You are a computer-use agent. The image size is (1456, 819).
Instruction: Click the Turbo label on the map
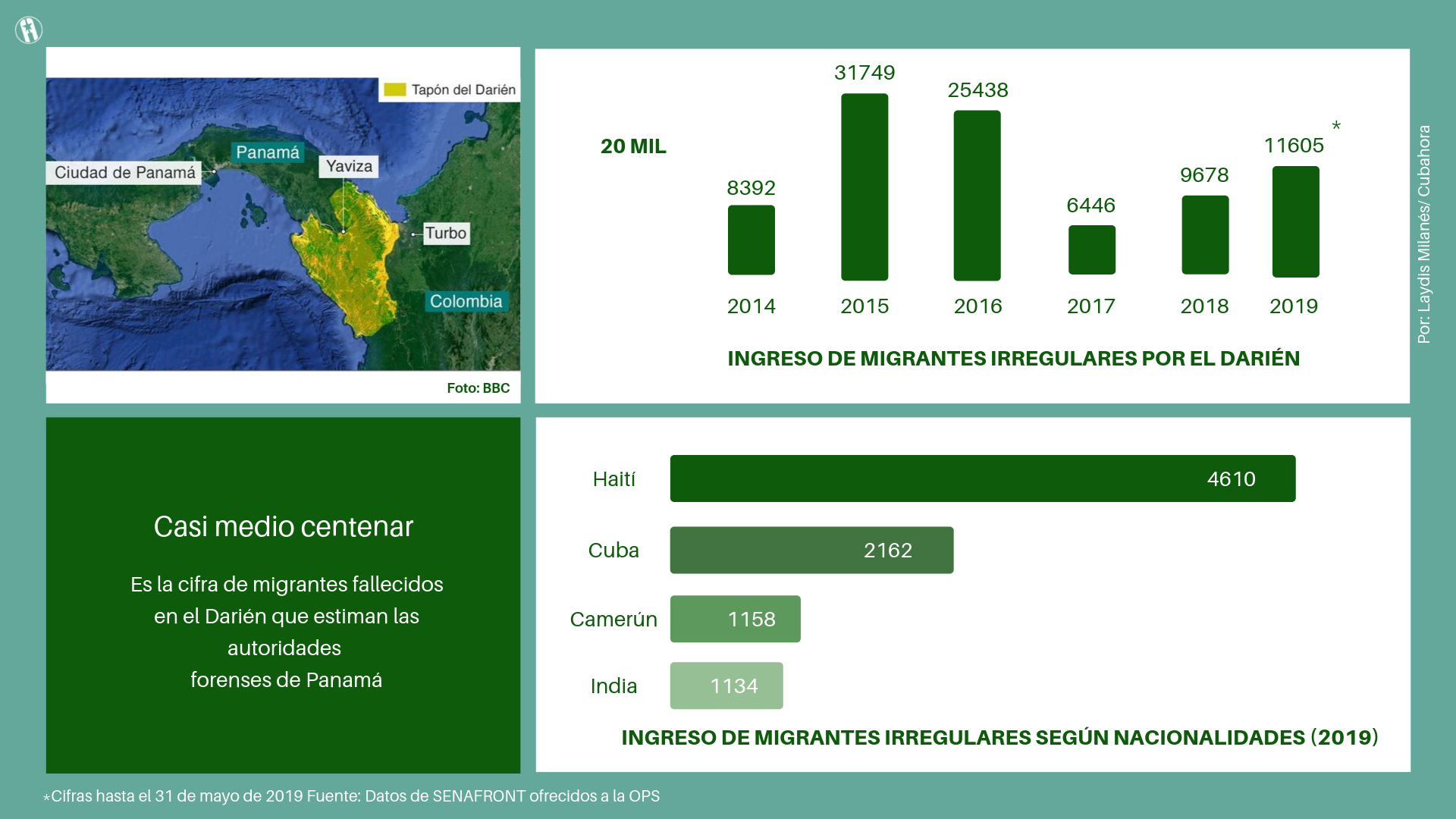(x=445, y=233)
